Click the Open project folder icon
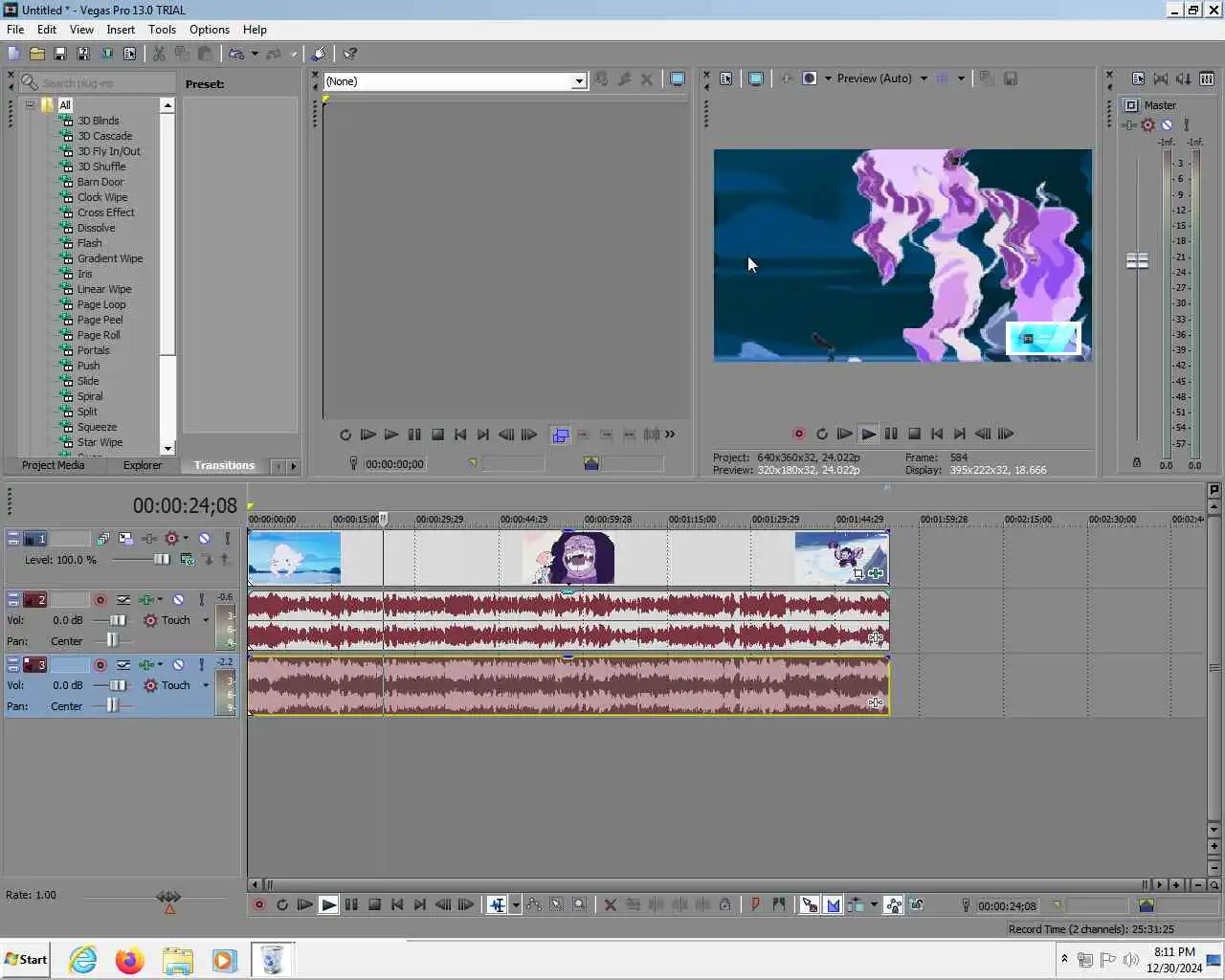The image size is (1225, 980). (x=37, y=55)
